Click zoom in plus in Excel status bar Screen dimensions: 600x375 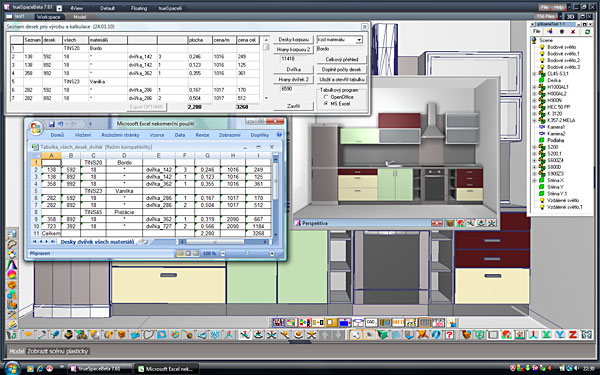coord(272,253)
